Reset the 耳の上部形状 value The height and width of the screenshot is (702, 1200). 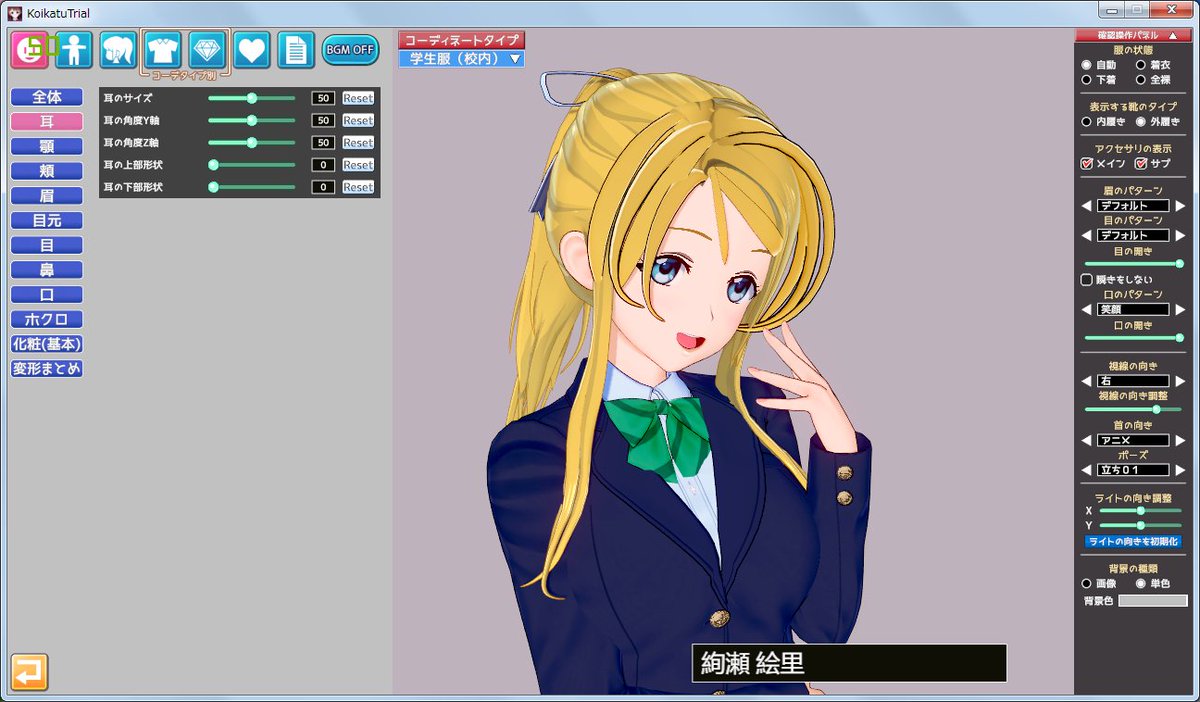(x=358, y=165)
